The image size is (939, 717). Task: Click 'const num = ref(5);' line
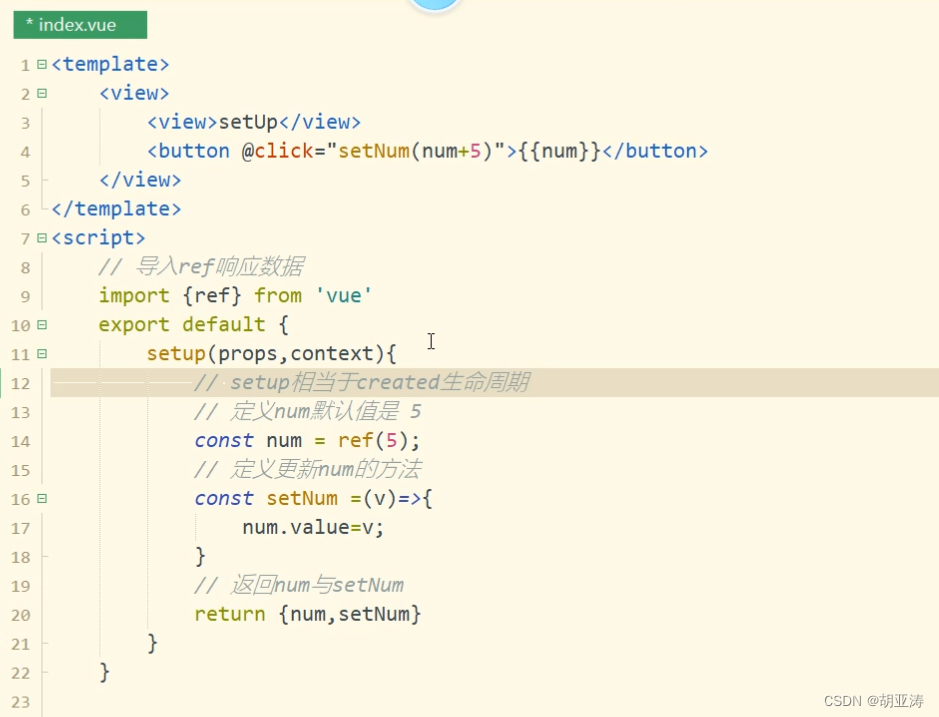[307, 441]
